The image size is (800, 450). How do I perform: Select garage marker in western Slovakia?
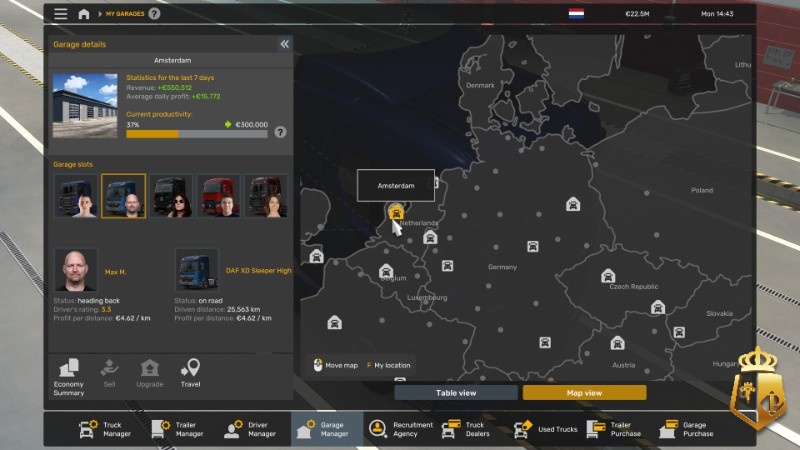(x=679, y=332)
